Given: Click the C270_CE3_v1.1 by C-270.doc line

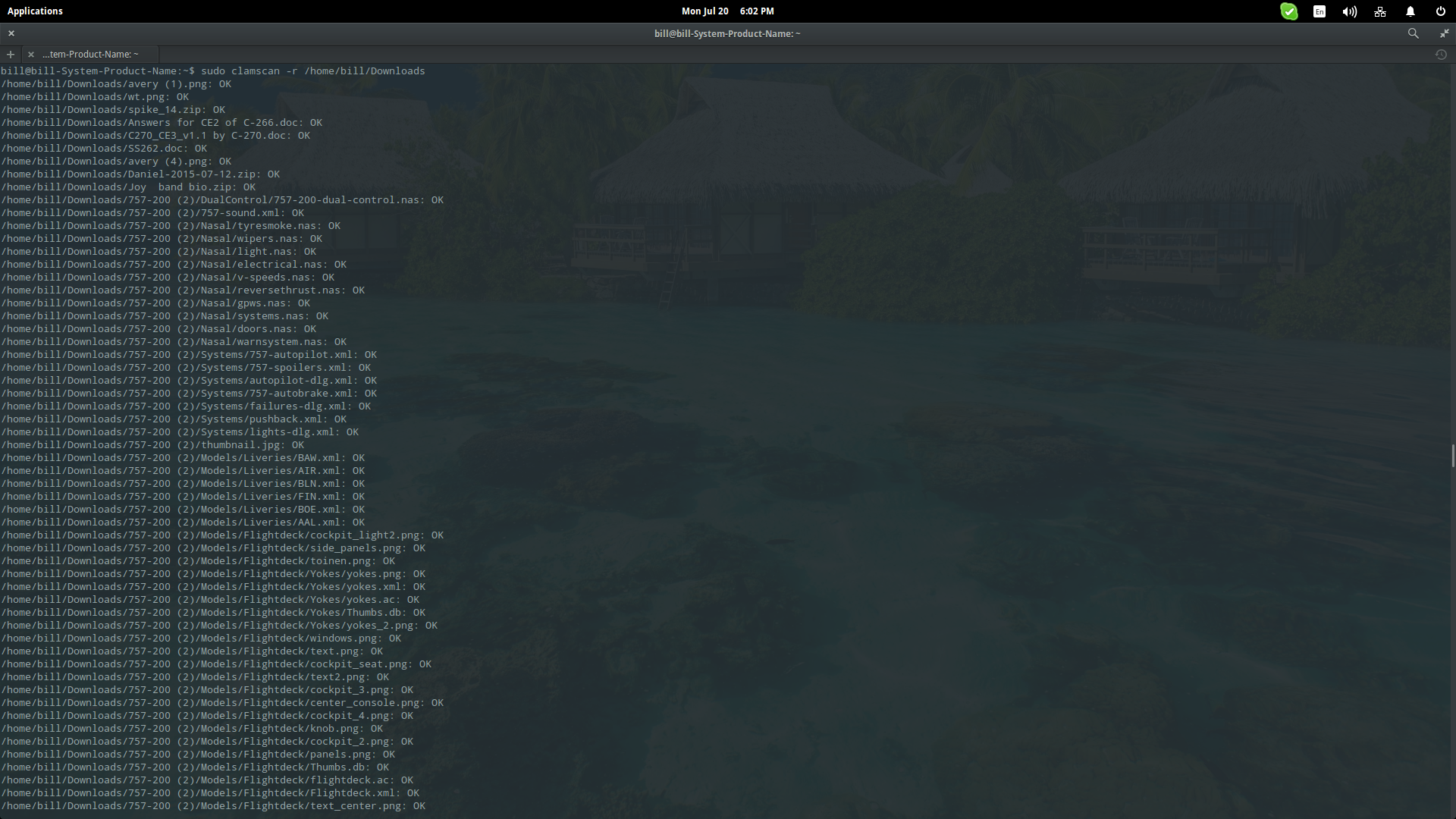Looking at the screenshot, I should [155, 135].
